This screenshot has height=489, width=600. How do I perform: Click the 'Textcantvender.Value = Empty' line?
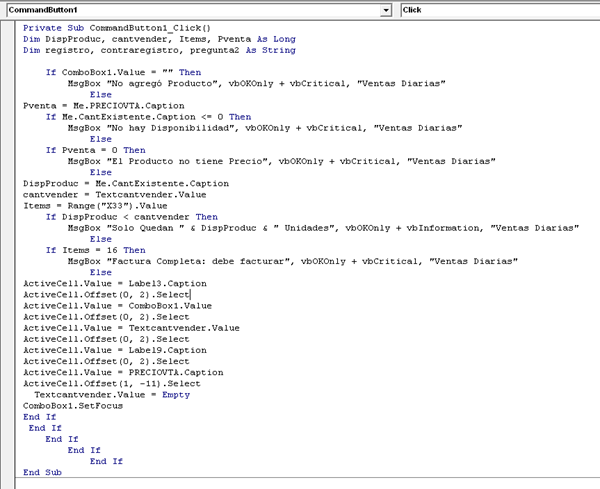point(112,394)
